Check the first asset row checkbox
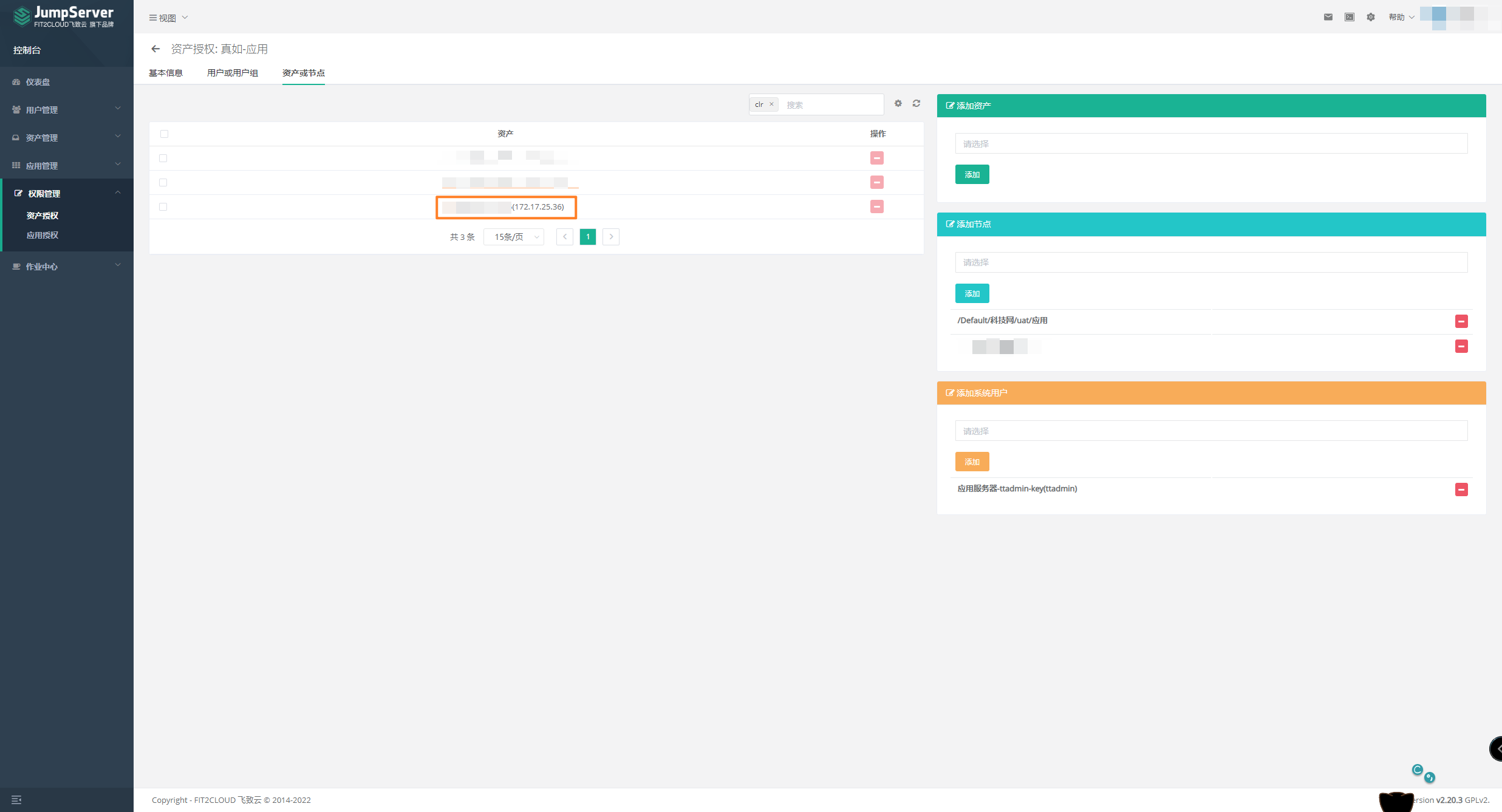Screen dimensions: 1502x812 point(163,158)
